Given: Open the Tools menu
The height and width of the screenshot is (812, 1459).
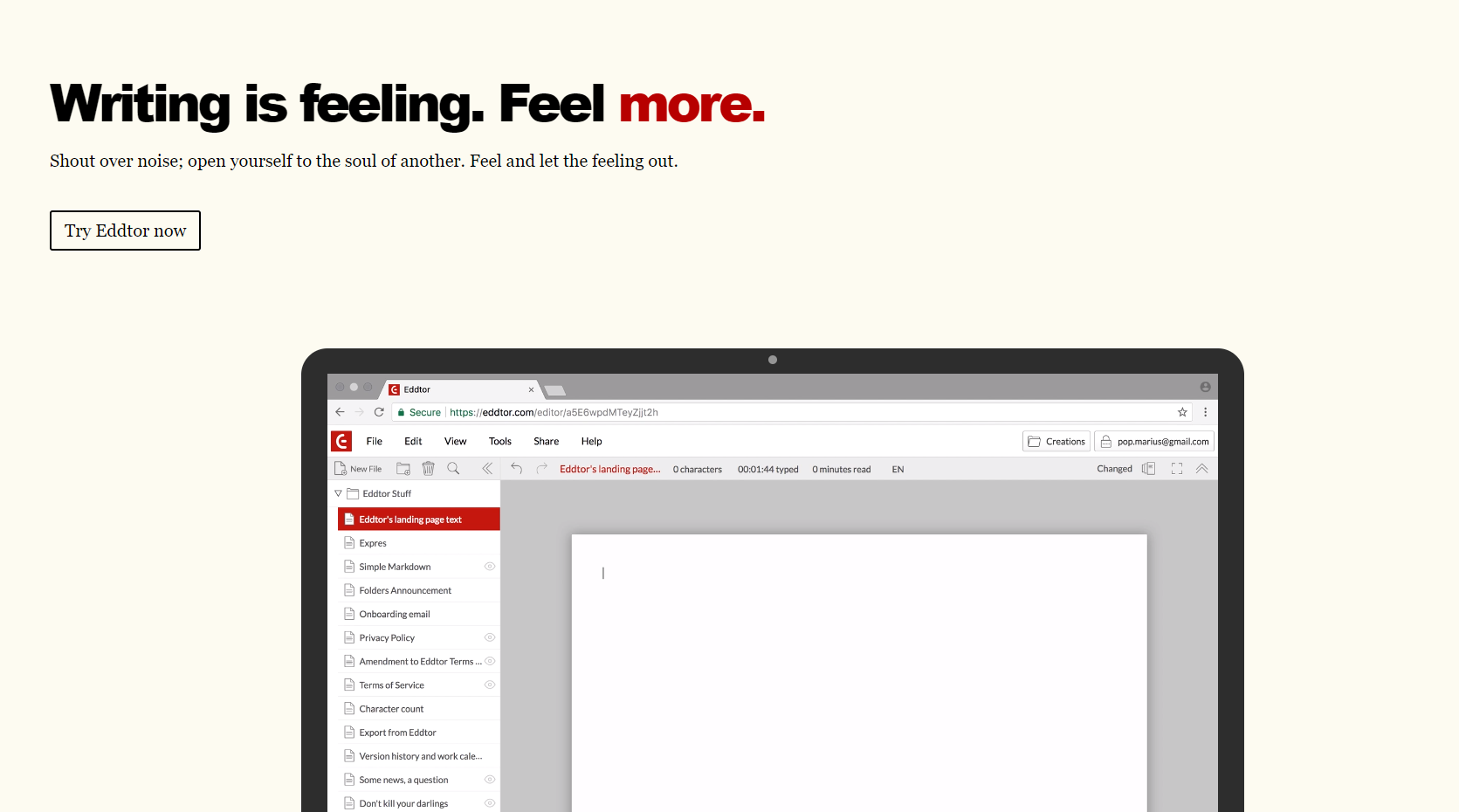Looking at the screenshot, I should pyautogui.click(x=500, y=441).
